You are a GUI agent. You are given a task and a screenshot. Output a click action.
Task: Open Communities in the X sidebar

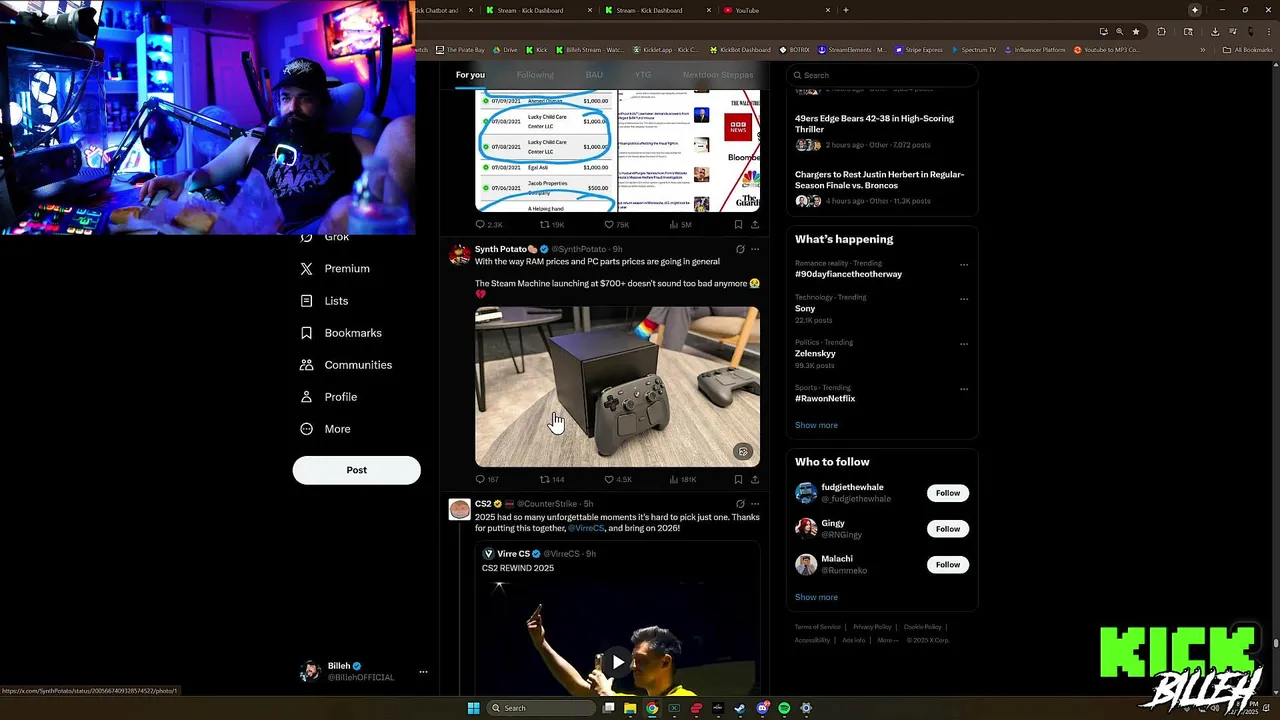click(x=346, y=365)
